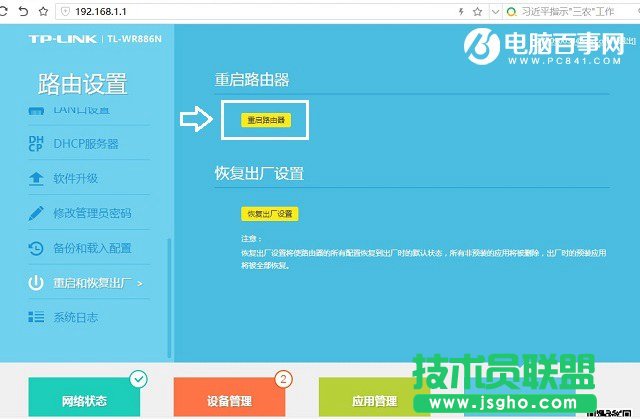Click the yellow 恢复出厂设置 button
The image size is (640, 419).
point(270,214)
